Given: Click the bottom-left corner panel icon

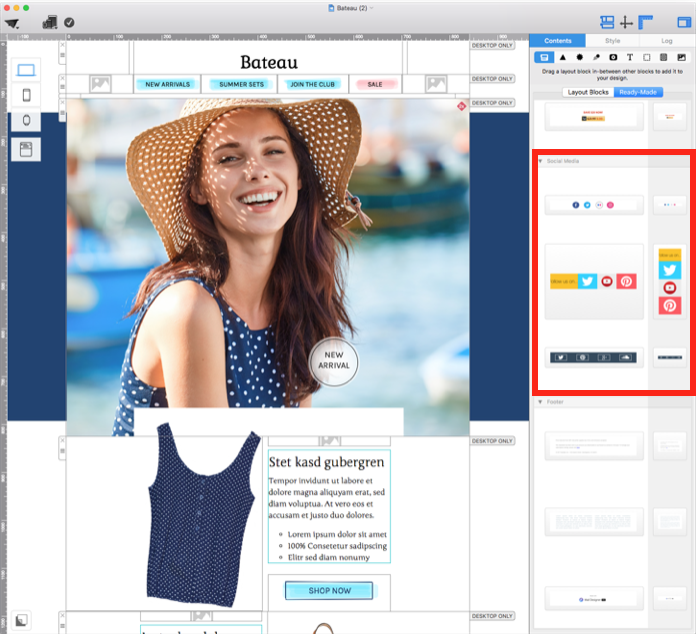Looking at the screenshot, I should pyautogui.click(x=21, y=620).
